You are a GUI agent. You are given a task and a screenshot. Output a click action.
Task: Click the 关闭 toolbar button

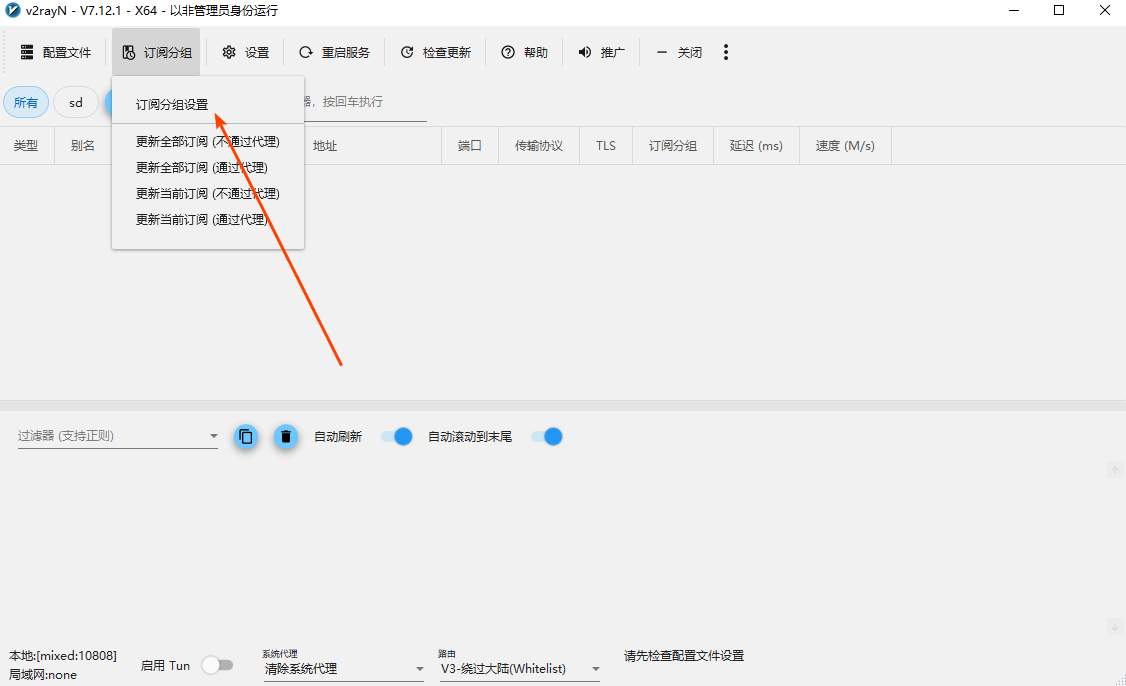coord(679,52)
